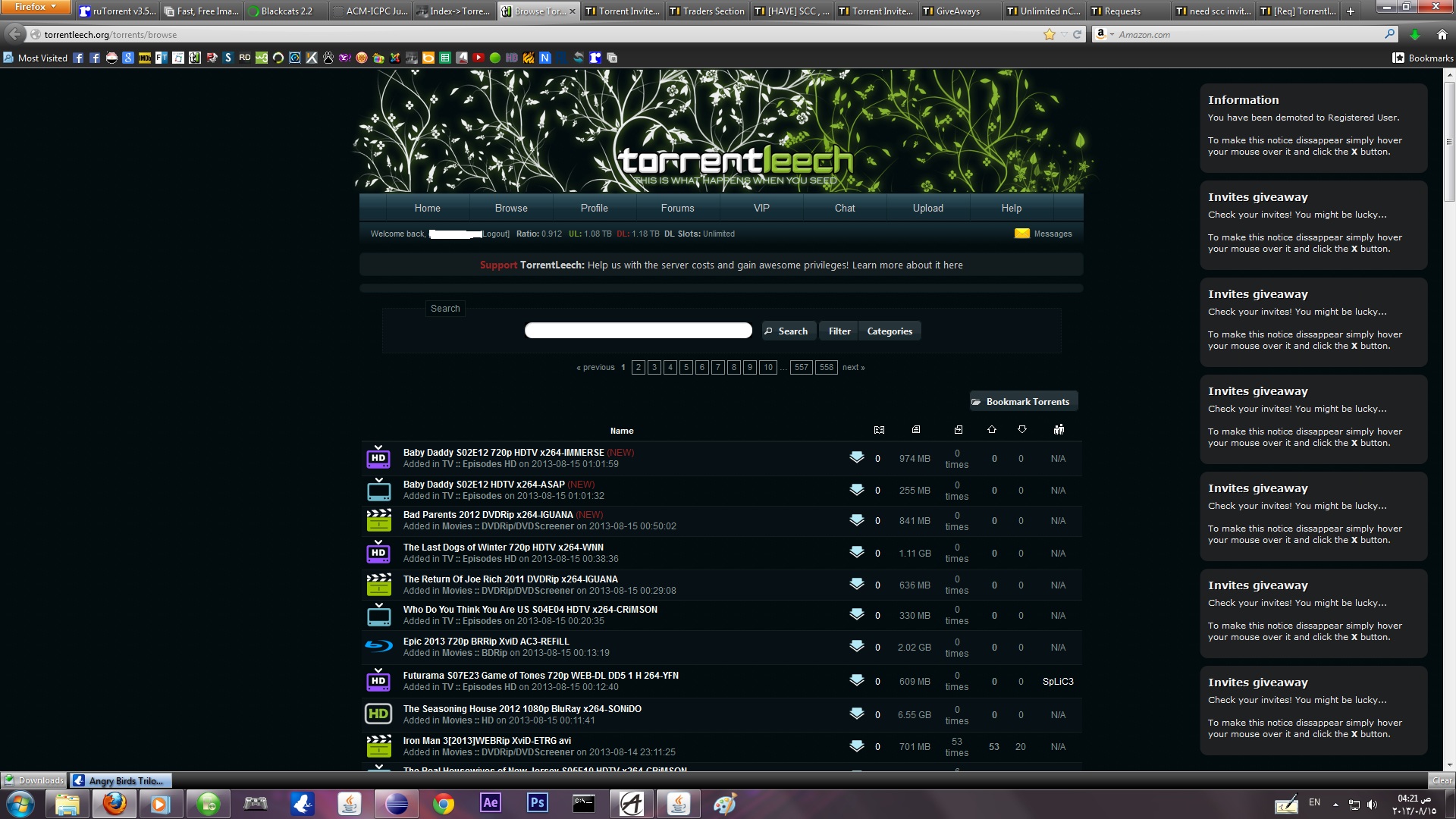Click Bookmark Torrents button
Image resolution: width=1456 pixels, height=819 pixels.
pos(1022,401)
